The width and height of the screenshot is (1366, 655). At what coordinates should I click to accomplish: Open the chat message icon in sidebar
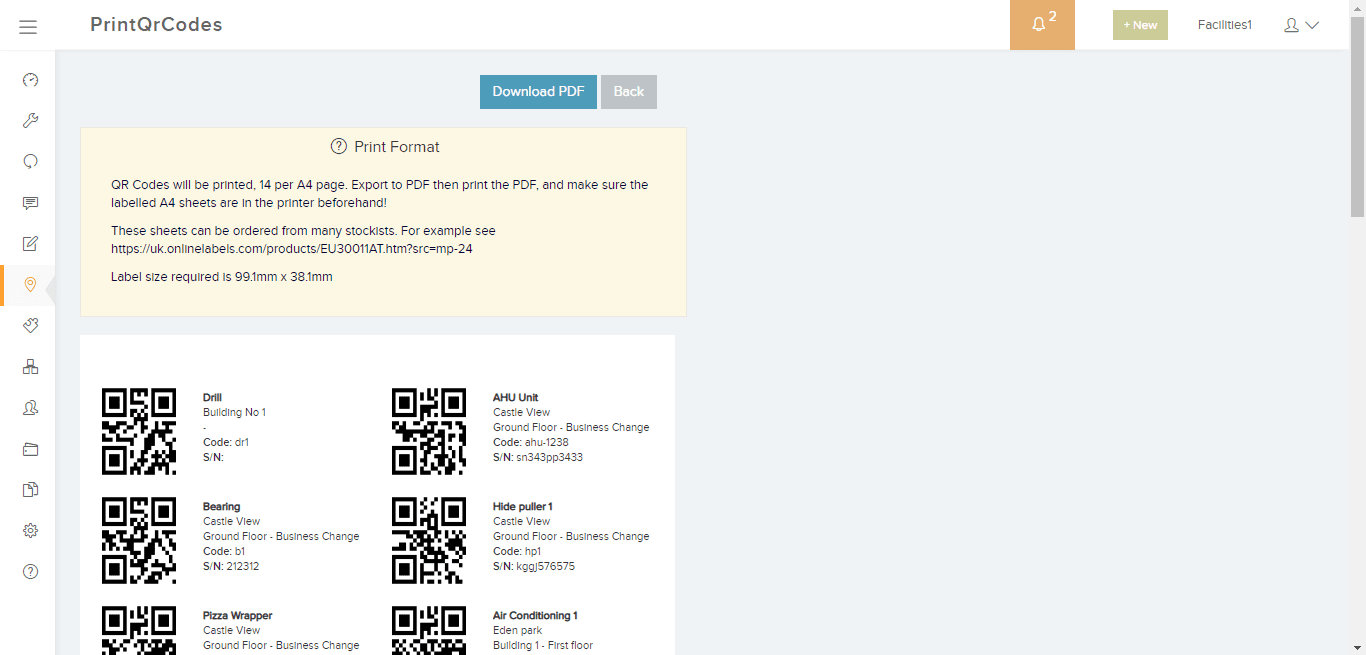coord(30,203)
